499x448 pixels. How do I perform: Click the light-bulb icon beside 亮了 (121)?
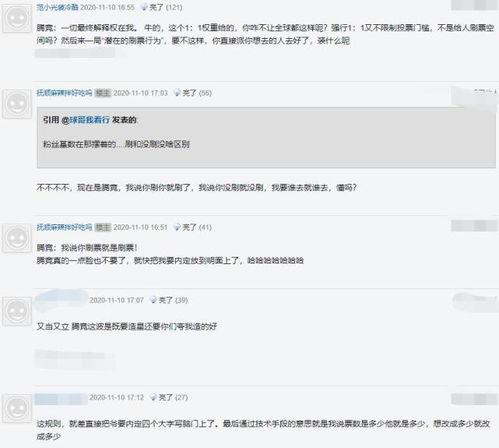(x=144, y=7)
